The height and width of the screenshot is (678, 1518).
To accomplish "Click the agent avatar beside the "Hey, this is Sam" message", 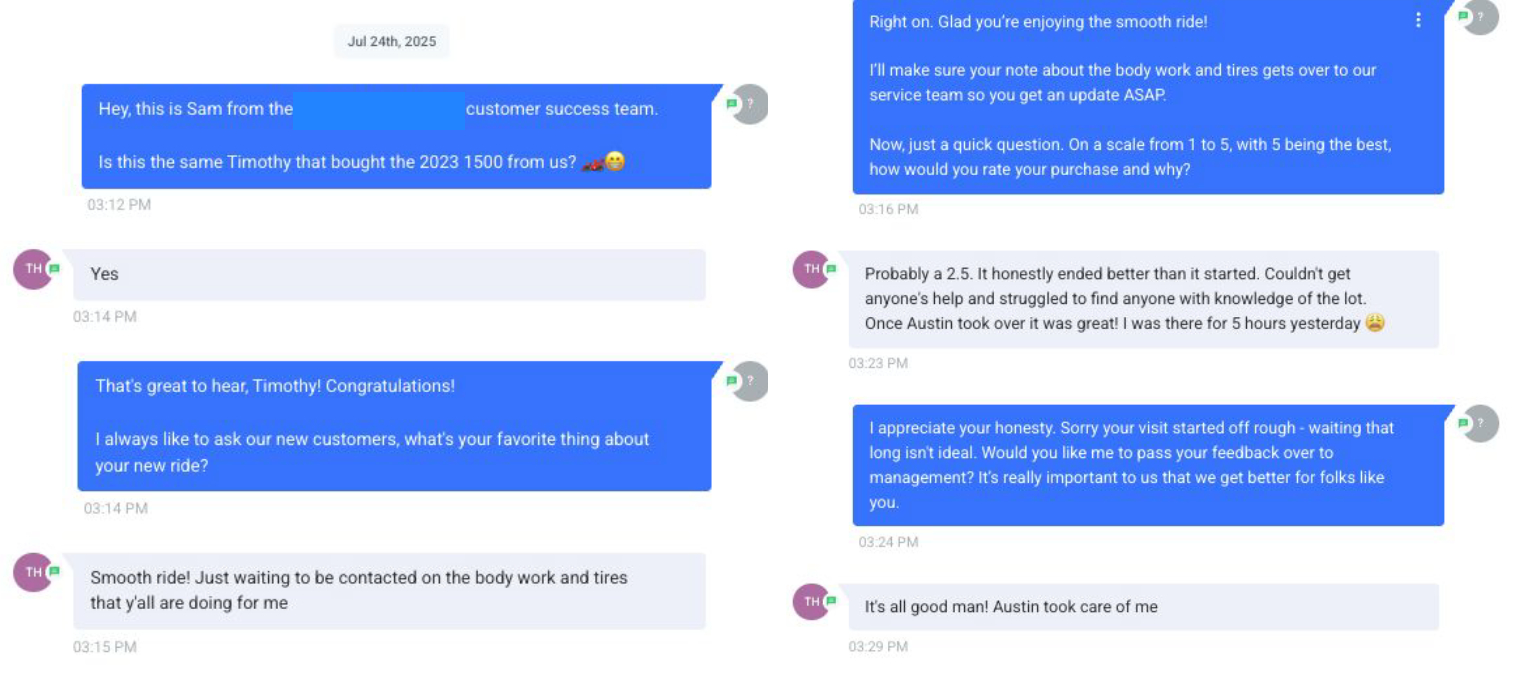I will point(750,104).
